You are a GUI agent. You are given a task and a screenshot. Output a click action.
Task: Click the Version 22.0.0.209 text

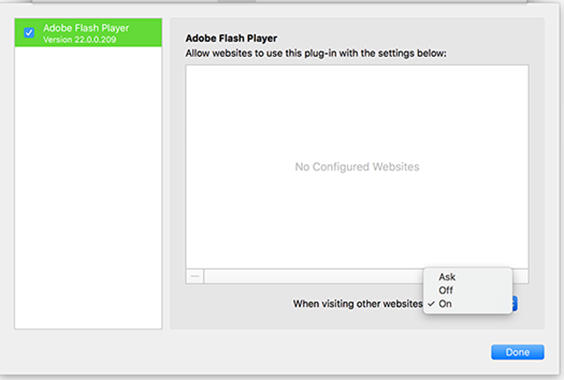click(x=79, y=40)
